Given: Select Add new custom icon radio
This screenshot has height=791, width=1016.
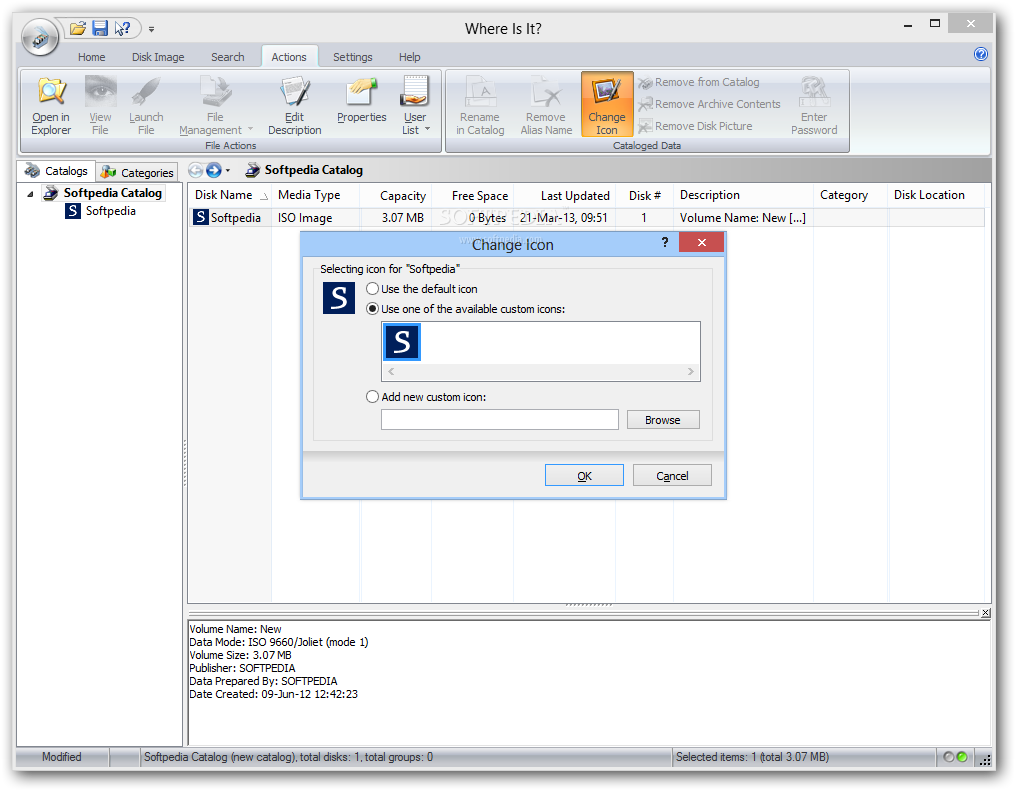Looking at the screenshot, I should (373, 396).
